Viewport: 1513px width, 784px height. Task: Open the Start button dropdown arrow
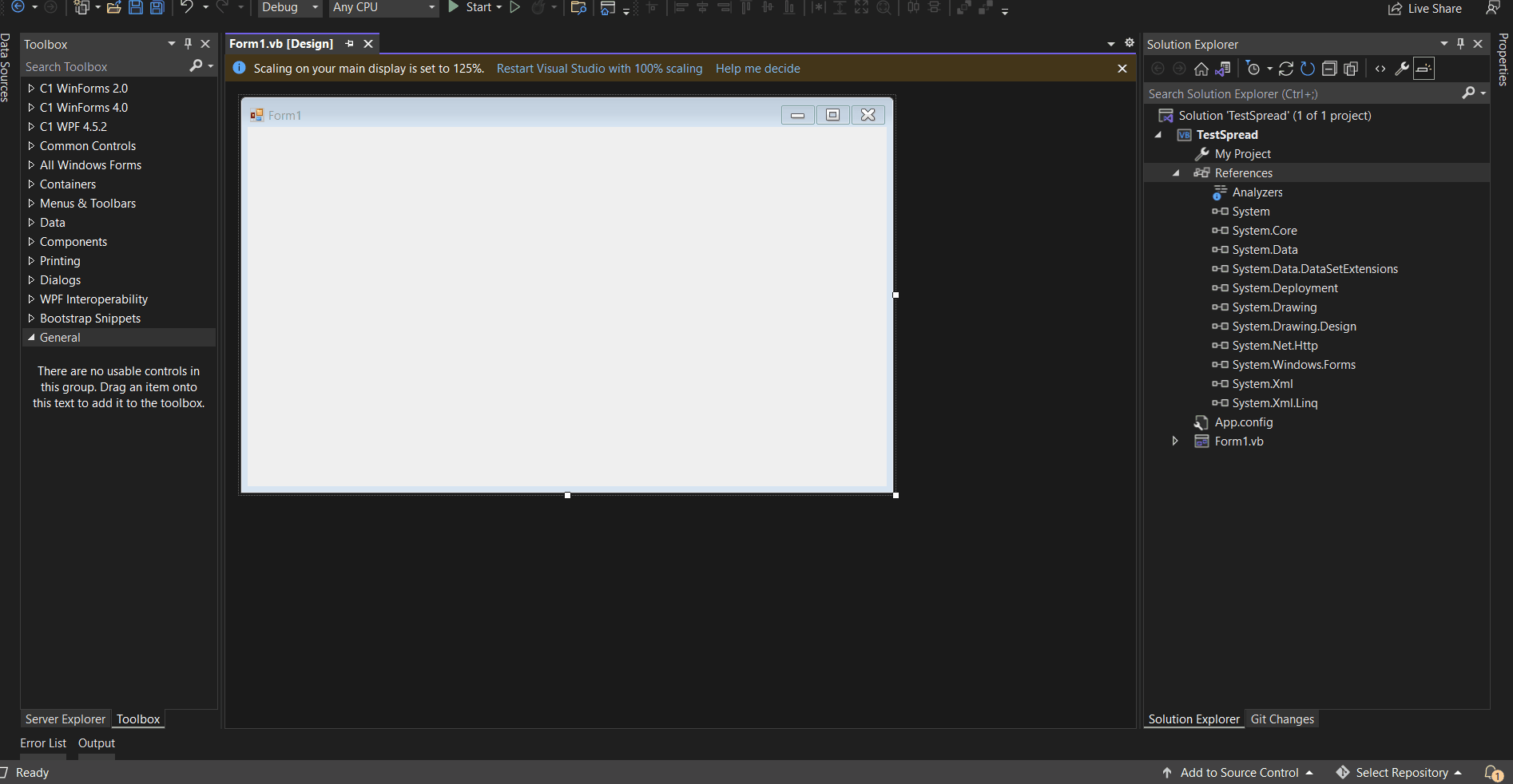click(x=499, y=7)
